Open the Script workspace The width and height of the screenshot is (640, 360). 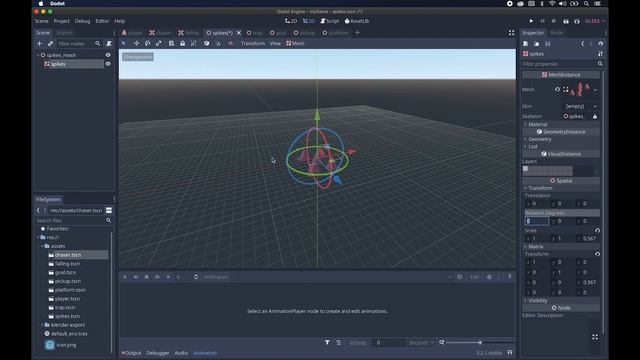tap(330, 21)
